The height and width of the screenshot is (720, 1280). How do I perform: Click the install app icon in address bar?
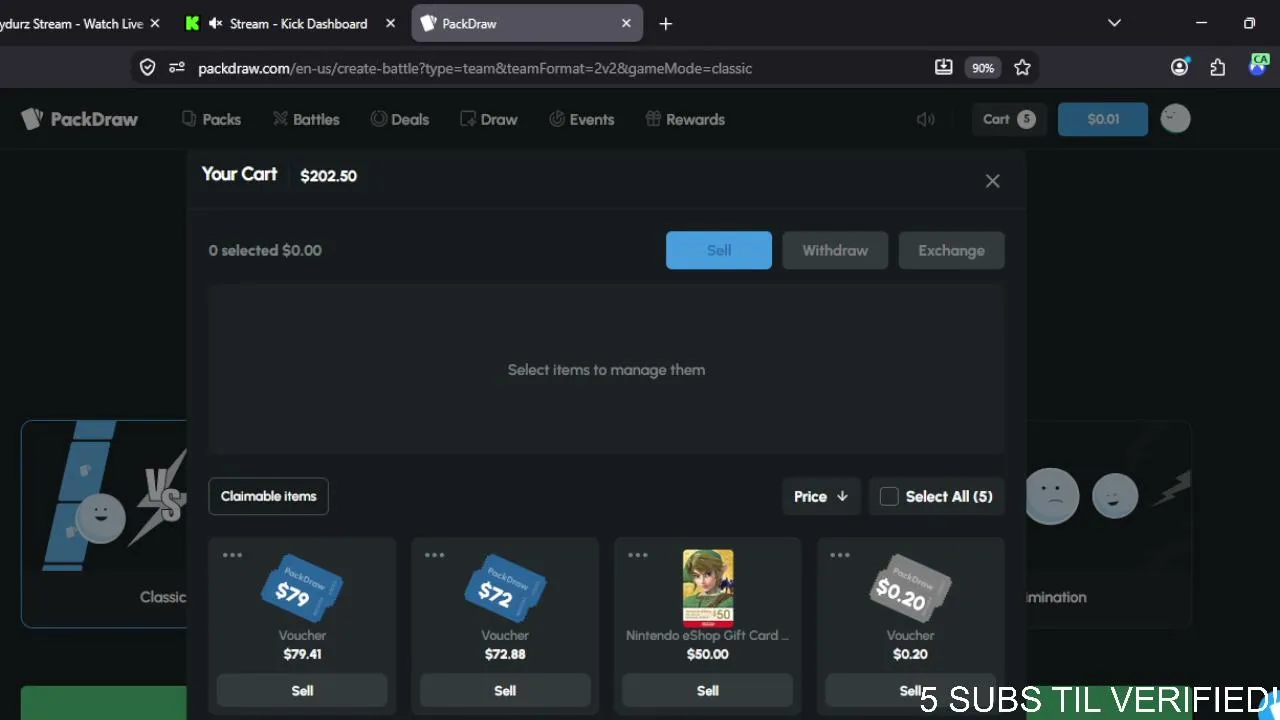pyautogui.click(x=943, y=67)
